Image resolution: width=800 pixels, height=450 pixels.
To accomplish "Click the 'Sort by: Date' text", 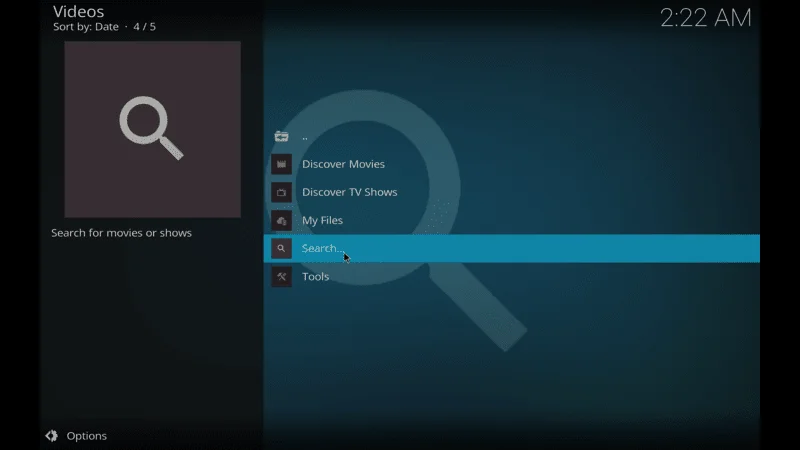I will pos(86,27).
